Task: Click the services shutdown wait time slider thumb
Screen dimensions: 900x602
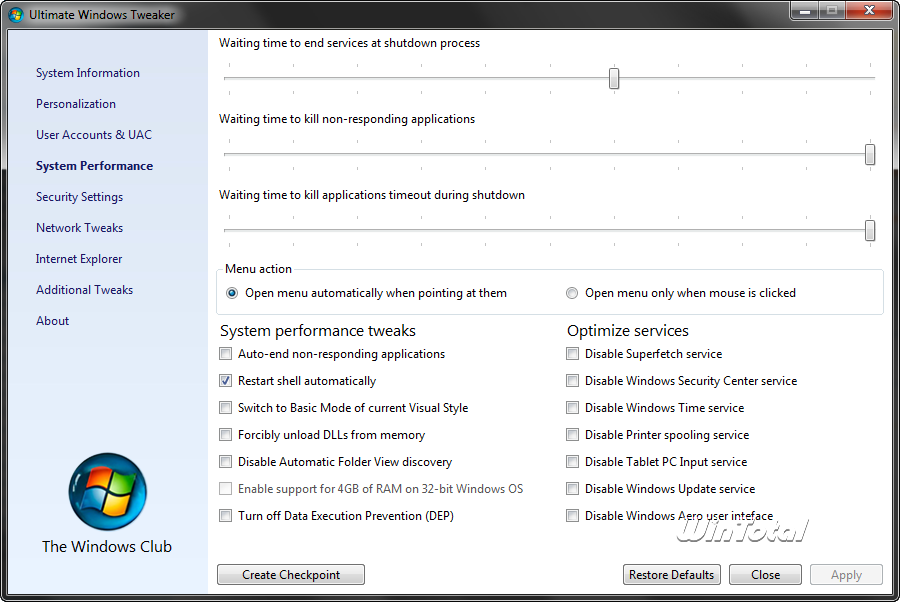Action: click(x=614, y=79)
